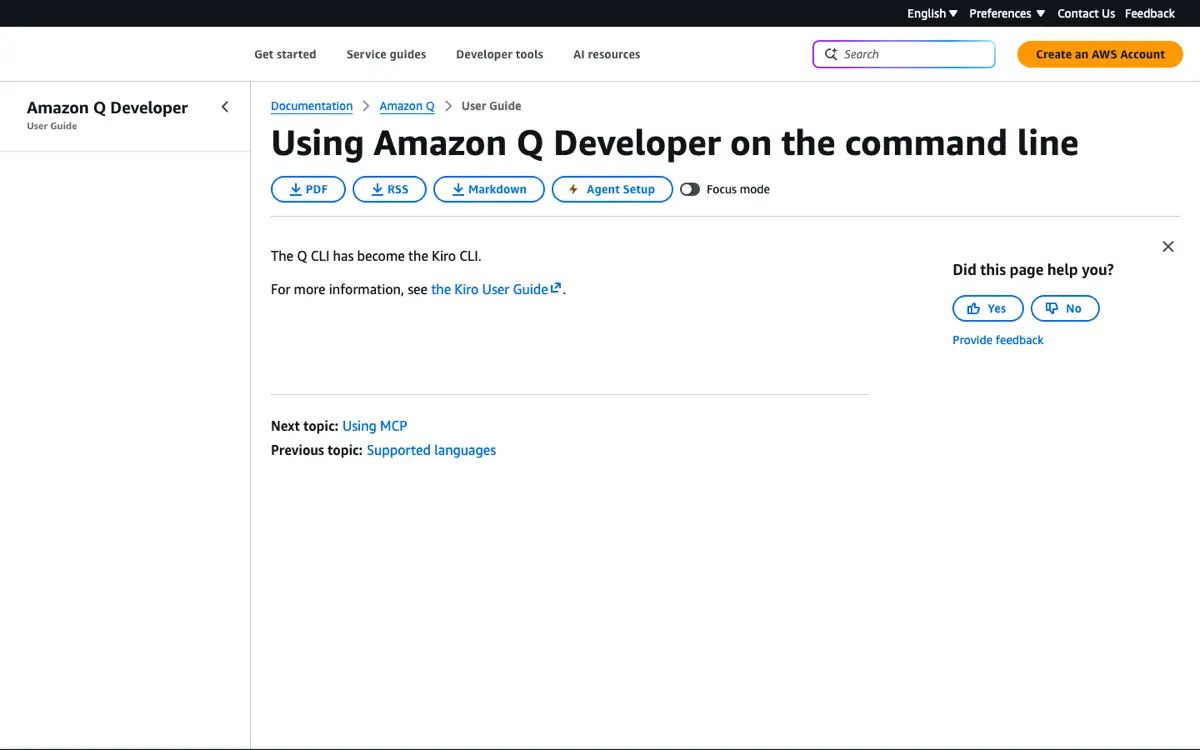Click text 'The Q CLI has become the Kiro CLI.'
The image size is (1200, 750).
(376, 256)
